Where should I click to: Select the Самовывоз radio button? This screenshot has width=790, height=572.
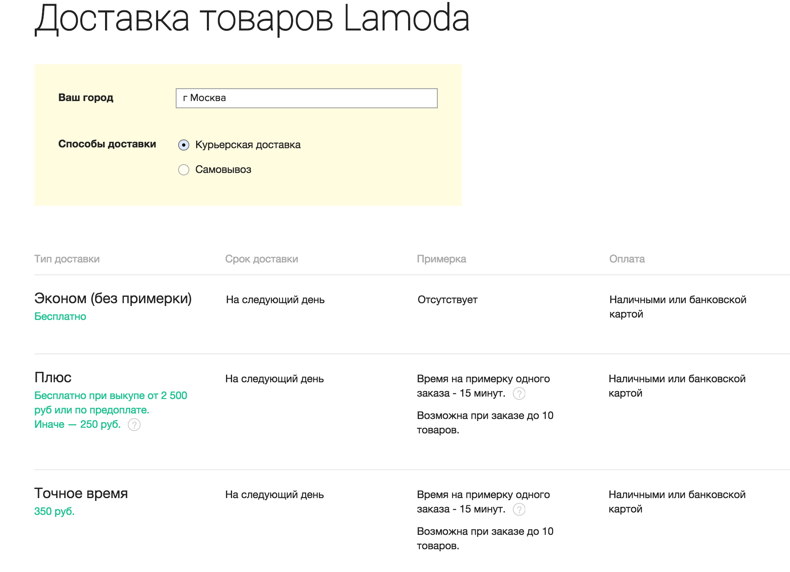(183, 170)
